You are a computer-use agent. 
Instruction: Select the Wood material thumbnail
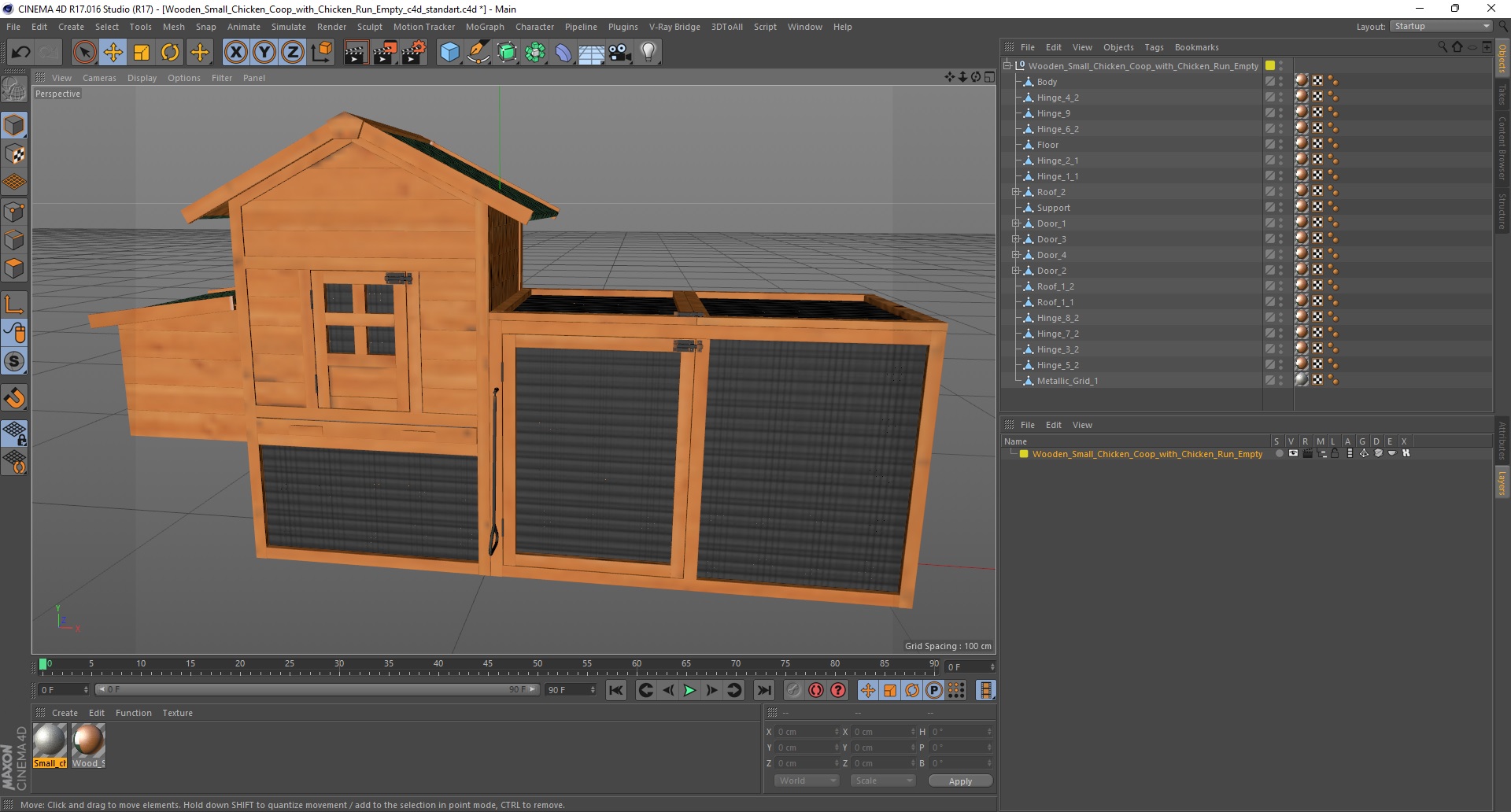[88, 741]
